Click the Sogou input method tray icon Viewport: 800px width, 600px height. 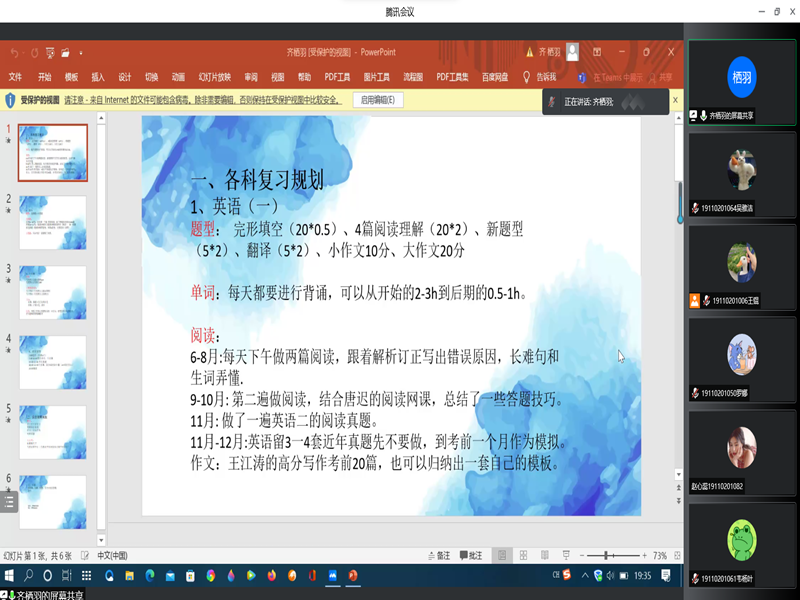coord(569,575)
